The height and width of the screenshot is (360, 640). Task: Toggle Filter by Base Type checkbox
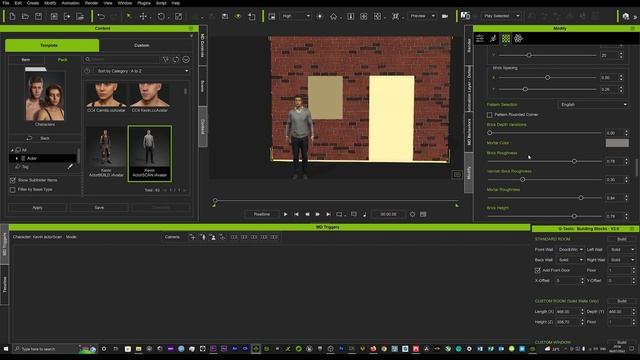pos(13,189)
